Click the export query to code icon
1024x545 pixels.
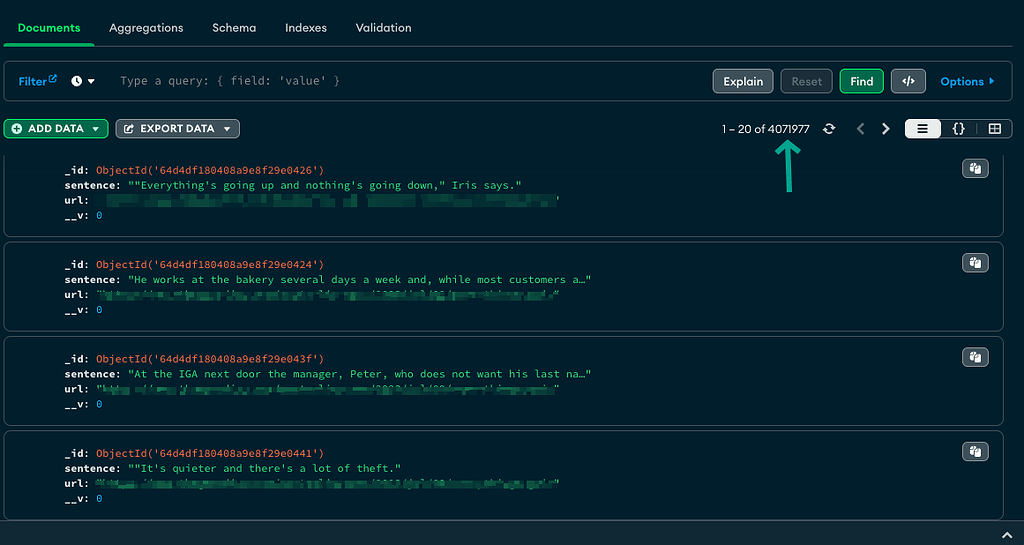908,81
